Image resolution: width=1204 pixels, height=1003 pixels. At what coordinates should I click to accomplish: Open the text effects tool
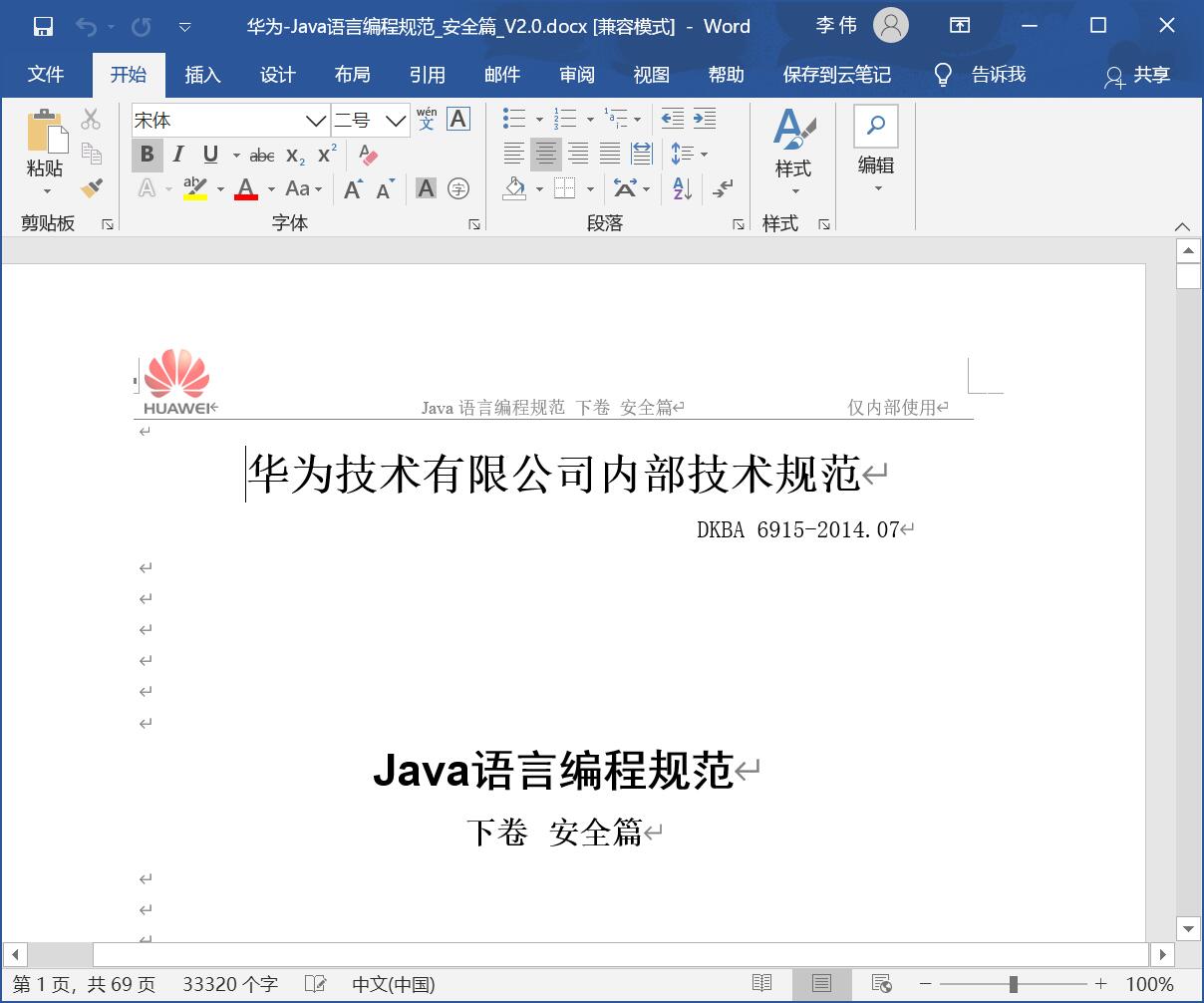click(x=148, y=188)
